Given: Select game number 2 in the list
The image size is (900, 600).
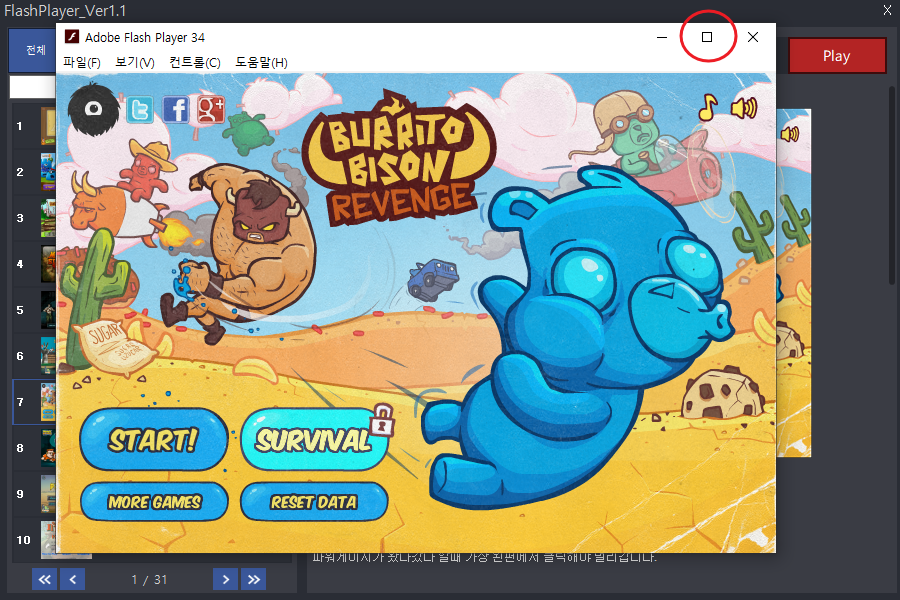Looking at the screenshot, I should click(34, 172).
